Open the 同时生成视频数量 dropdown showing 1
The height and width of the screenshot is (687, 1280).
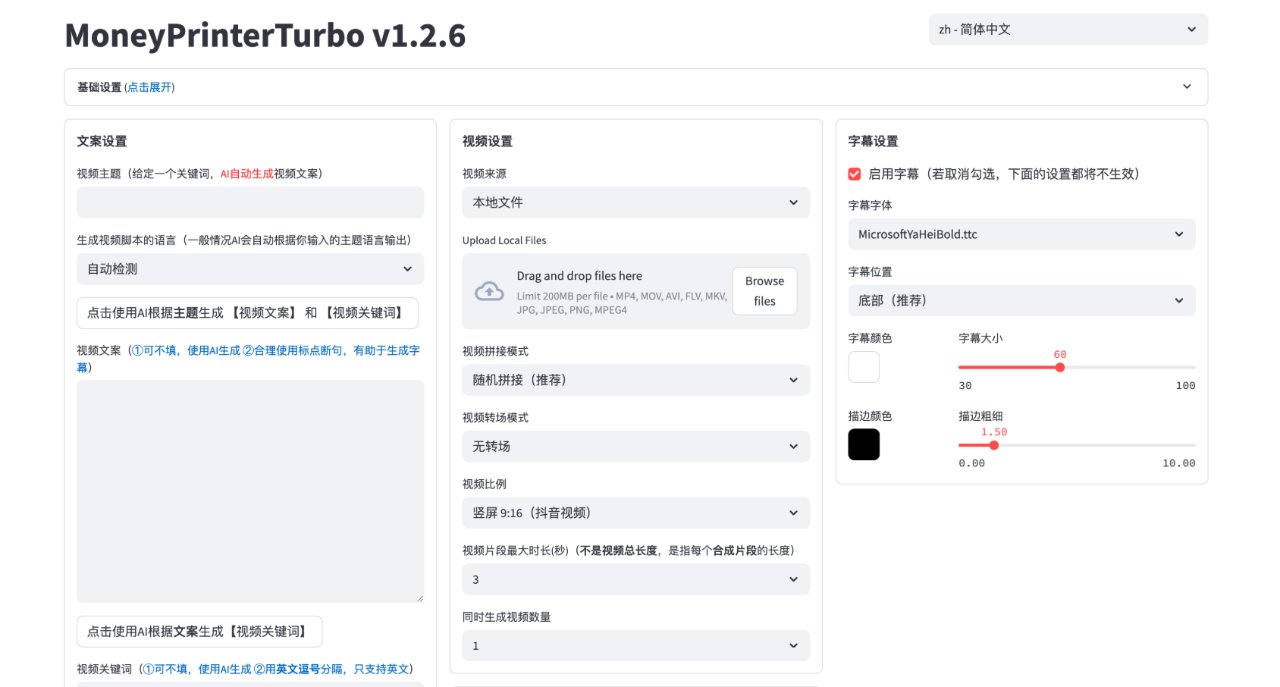tap(636, 646)
